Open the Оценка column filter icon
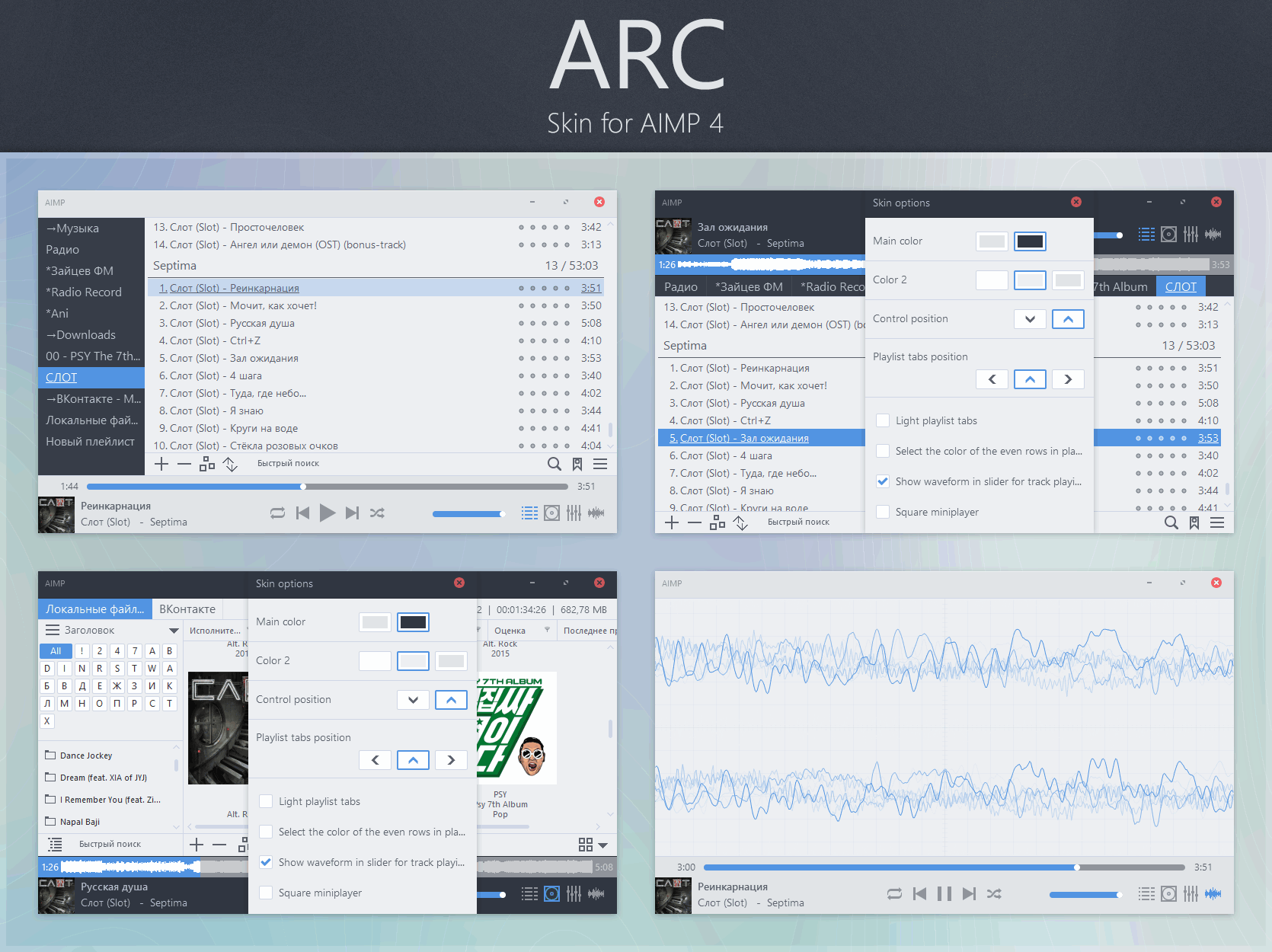The width and height of the screenshot is (1272, 952). click(x=547, y=630)
